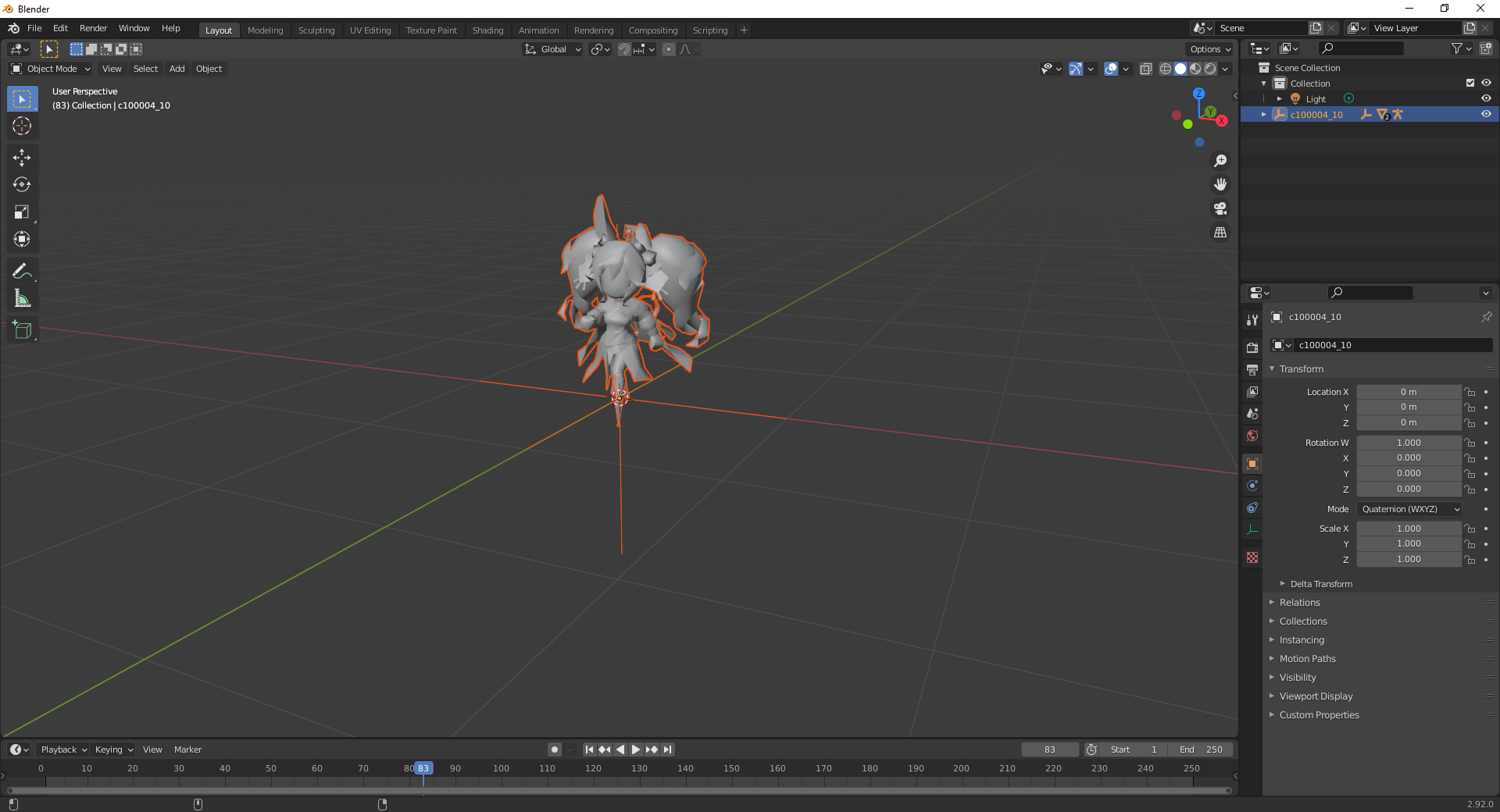Select the Annotate tool
This screenshot has width=1500, height=812.
click(x=22, y=270)
